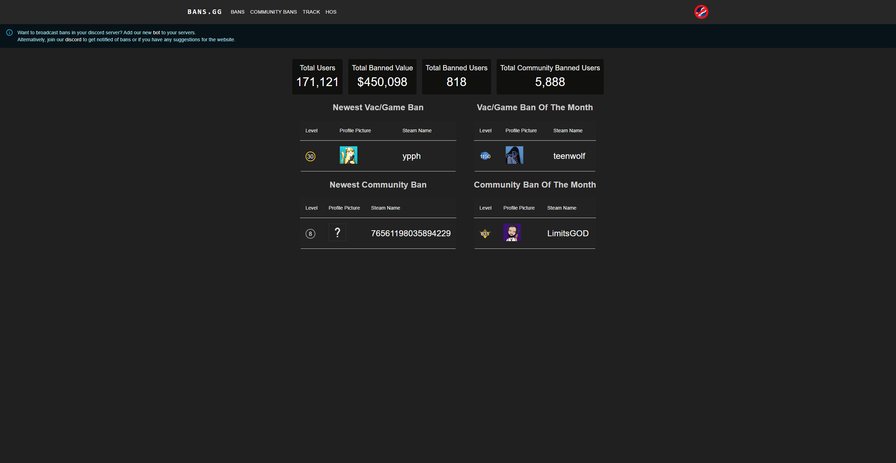Open teenwolf's profile picture
896x463 pixels.
(514, 155)
